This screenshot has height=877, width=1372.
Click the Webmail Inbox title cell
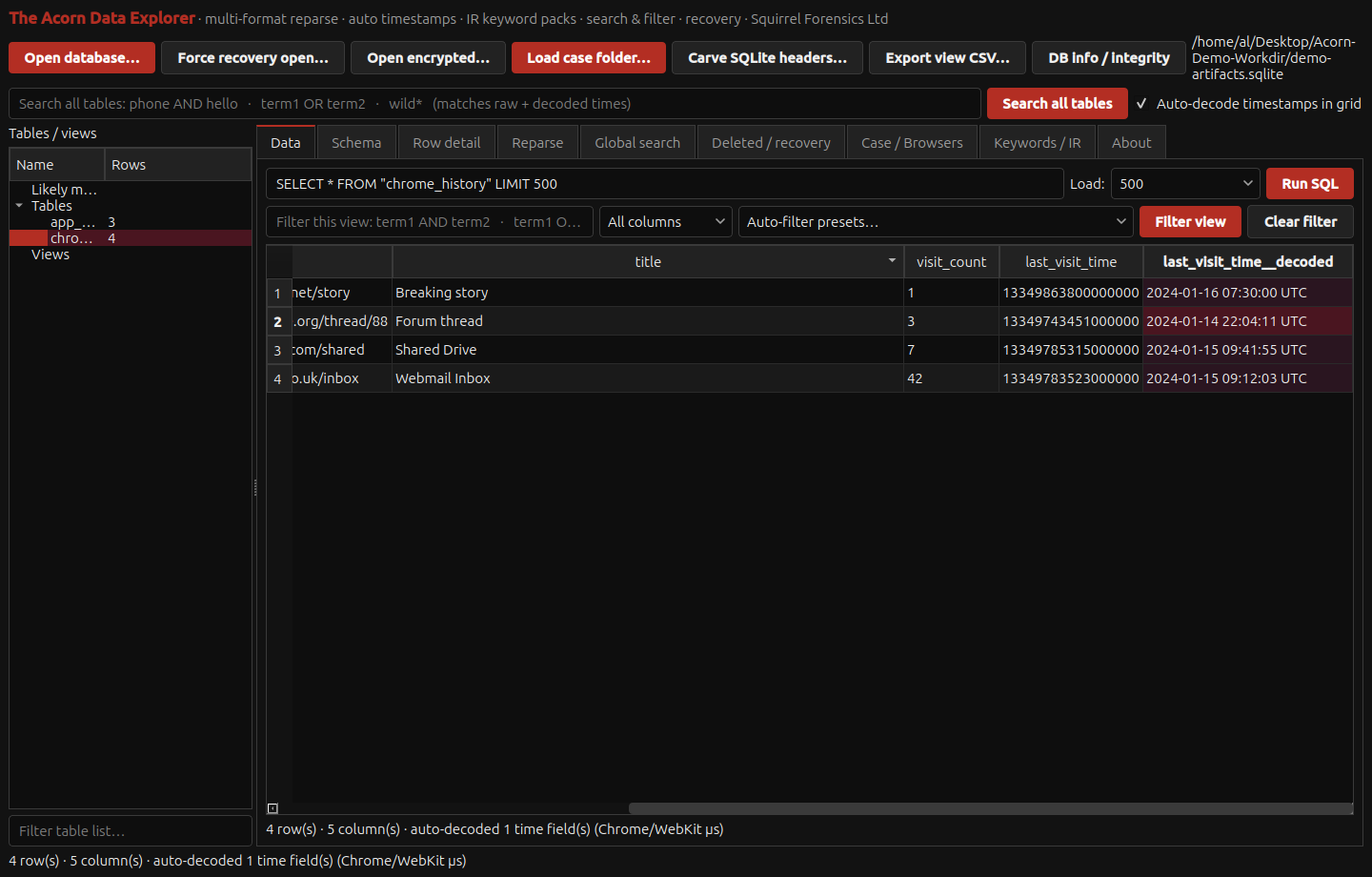point(648,378)
